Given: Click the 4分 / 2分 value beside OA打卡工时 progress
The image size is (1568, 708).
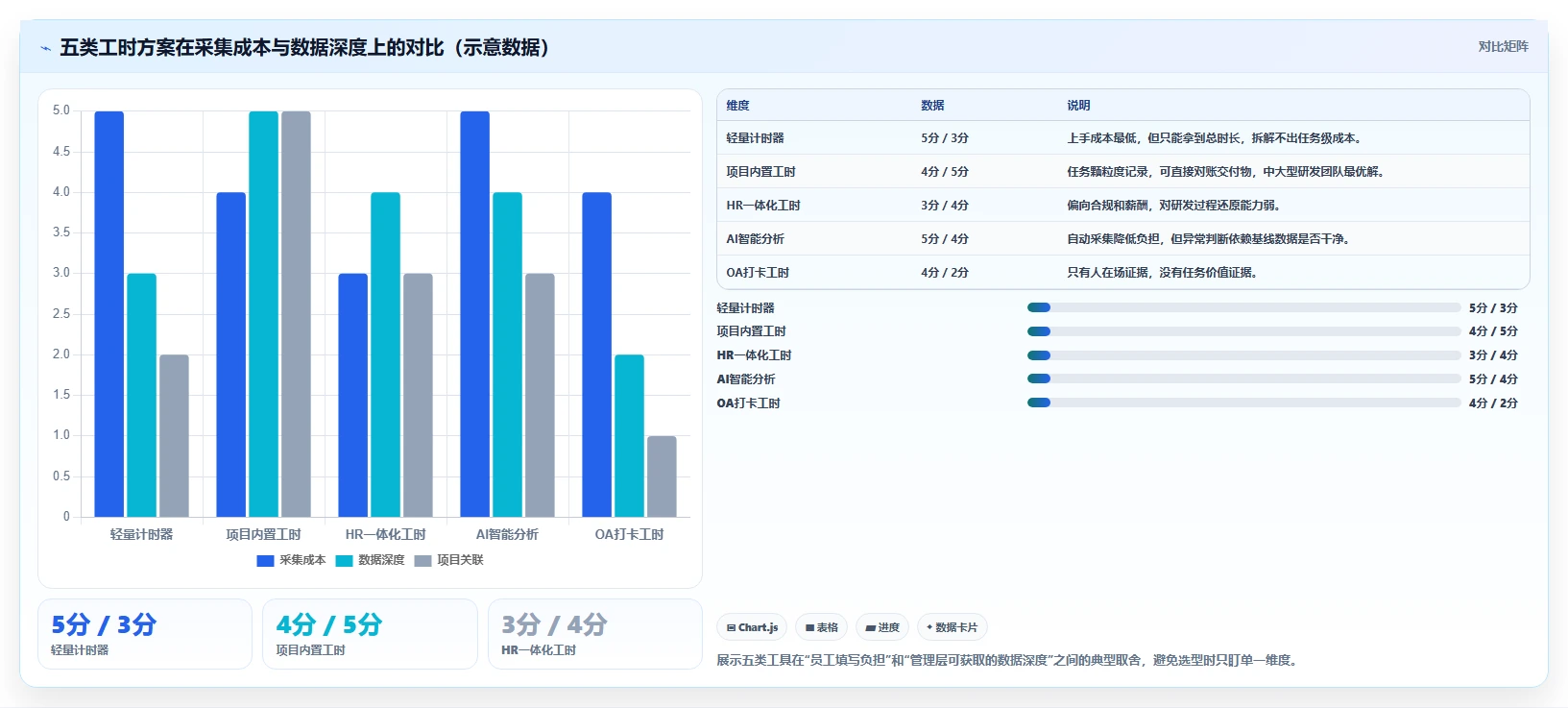Looking at the screenshot, I should 1493,403.
